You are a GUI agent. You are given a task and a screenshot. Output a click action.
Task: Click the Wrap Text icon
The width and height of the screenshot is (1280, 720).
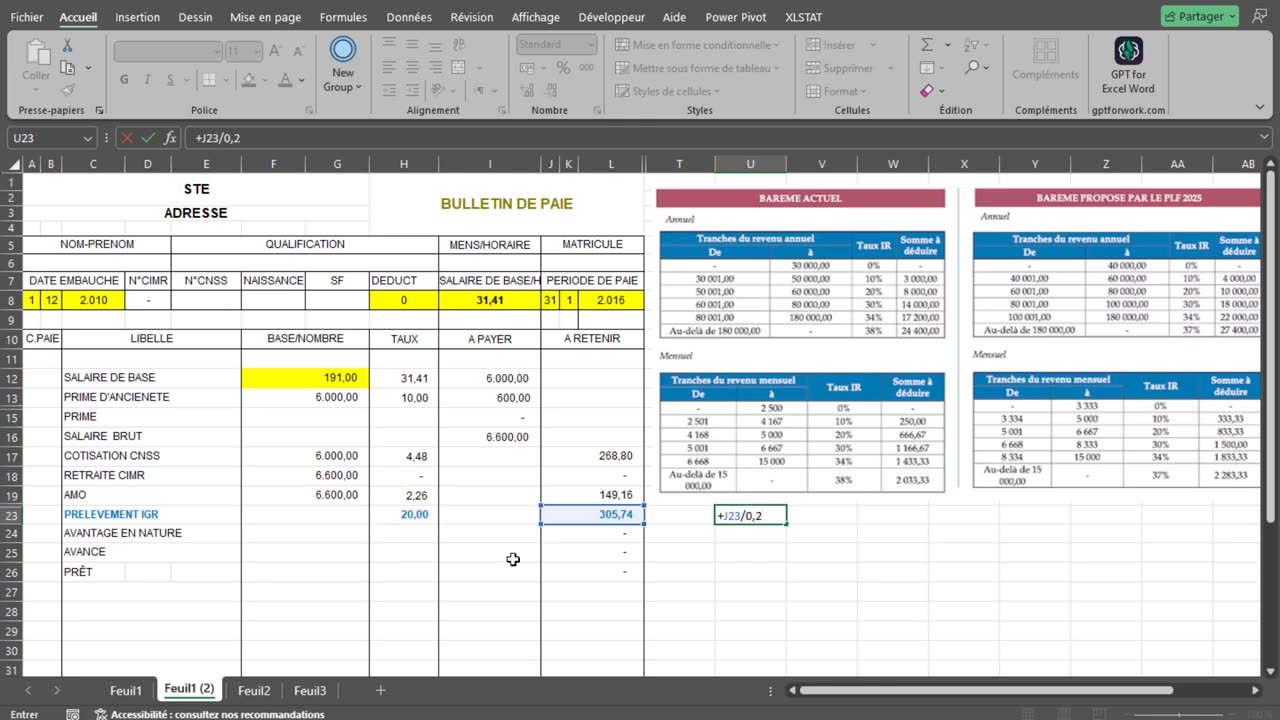click(459, 45)
